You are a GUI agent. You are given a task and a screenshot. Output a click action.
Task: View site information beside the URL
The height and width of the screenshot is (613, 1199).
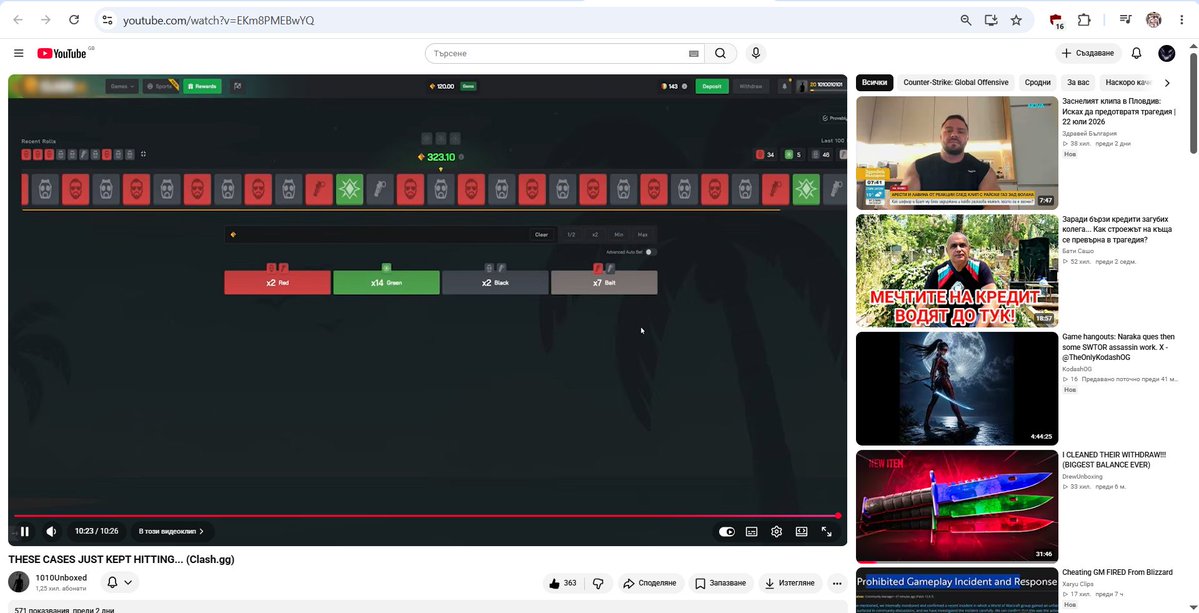click(108, 20)
